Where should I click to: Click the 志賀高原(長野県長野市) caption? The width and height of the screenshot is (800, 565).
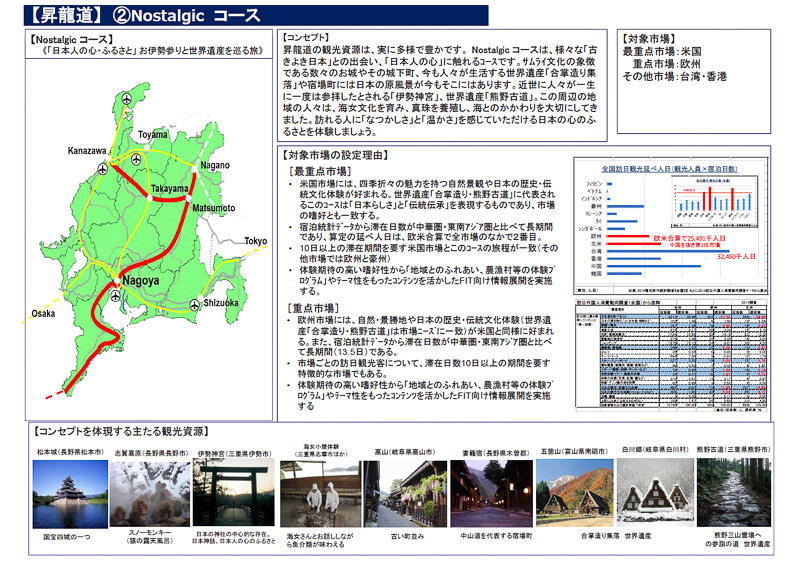151,453
